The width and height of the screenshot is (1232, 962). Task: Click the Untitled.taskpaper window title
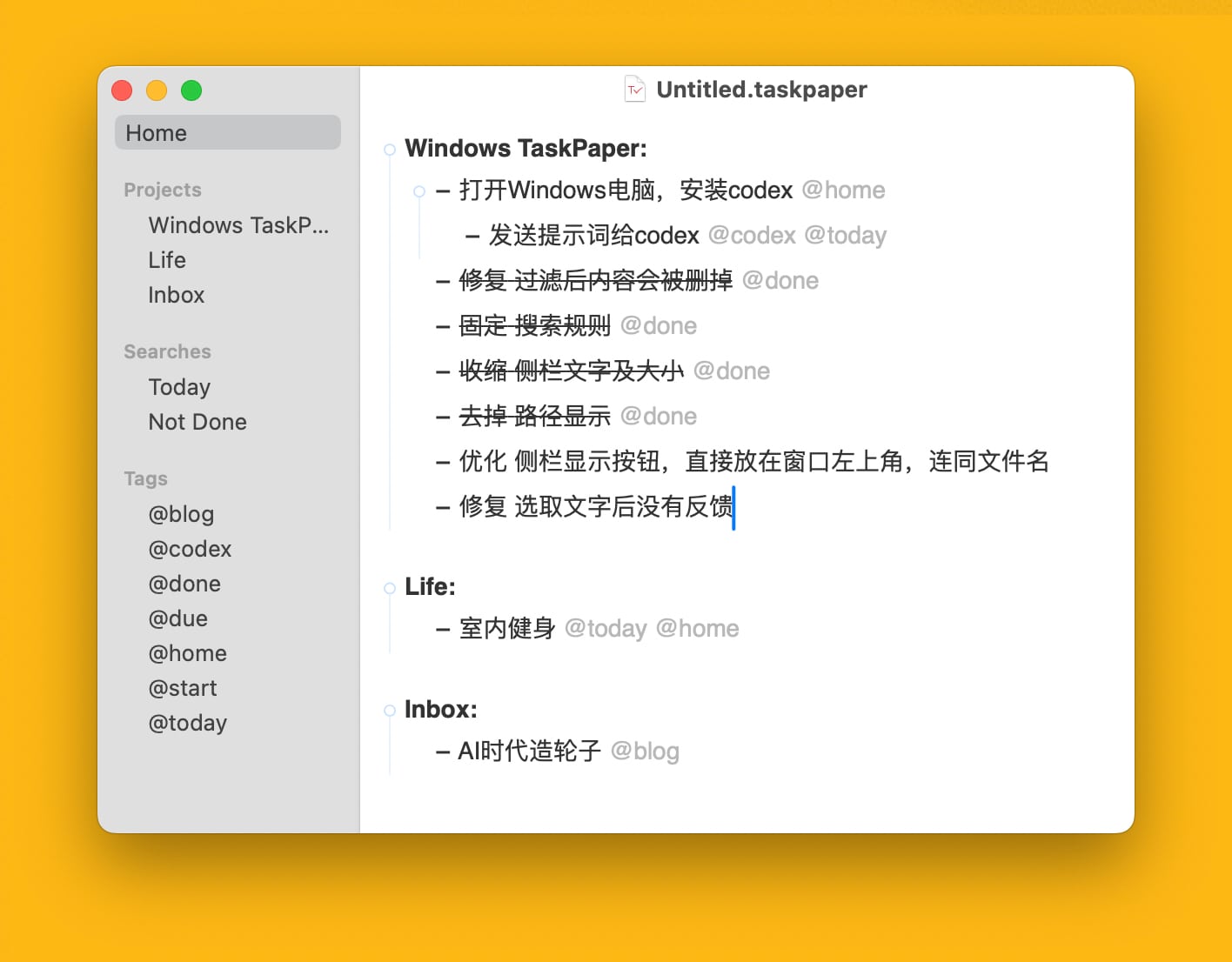[761, 90]
